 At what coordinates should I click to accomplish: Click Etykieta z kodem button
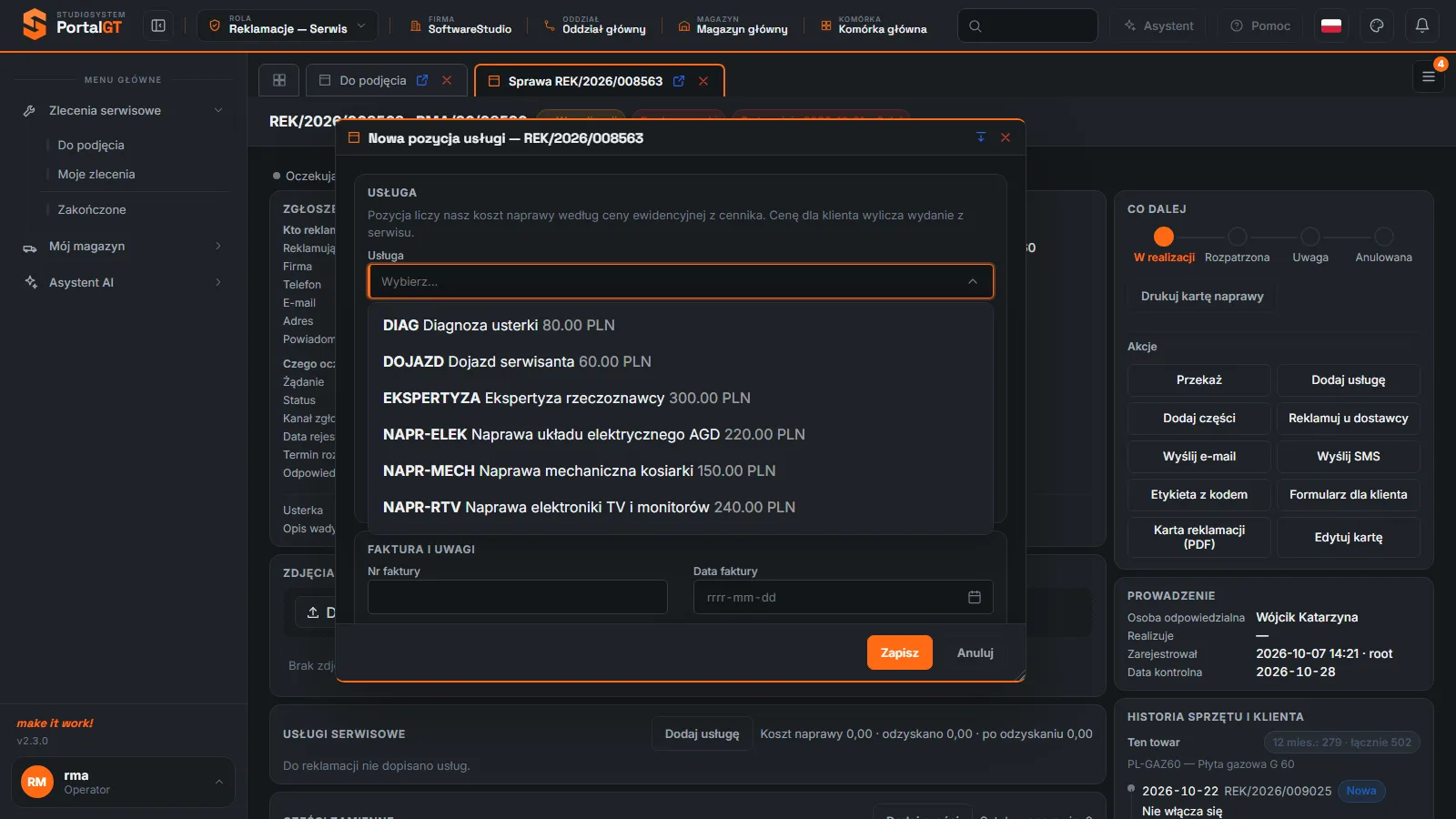pyautogui.click(x=1199, y=494)
